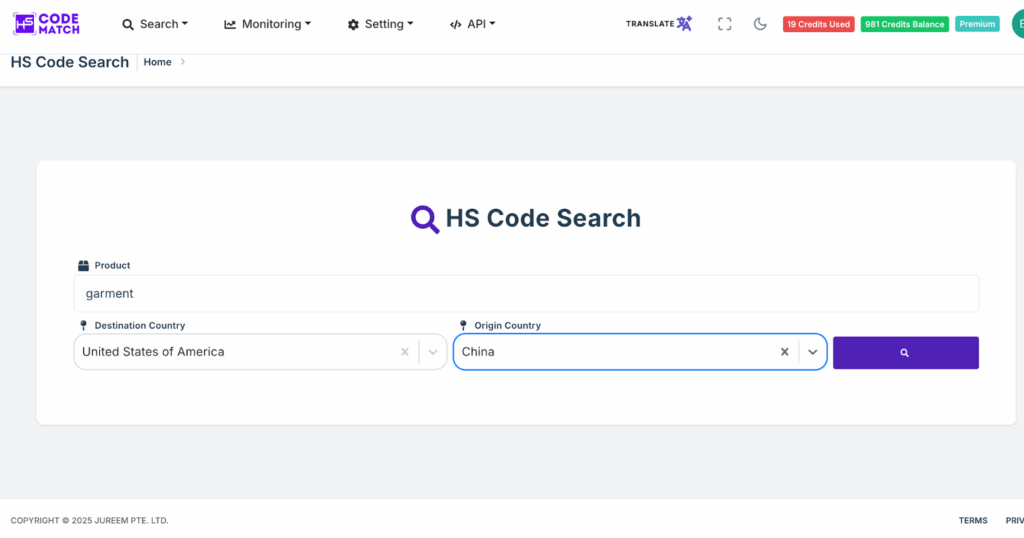
Task: Click the 19 Credits Used badge
Action: click(818, 24)
